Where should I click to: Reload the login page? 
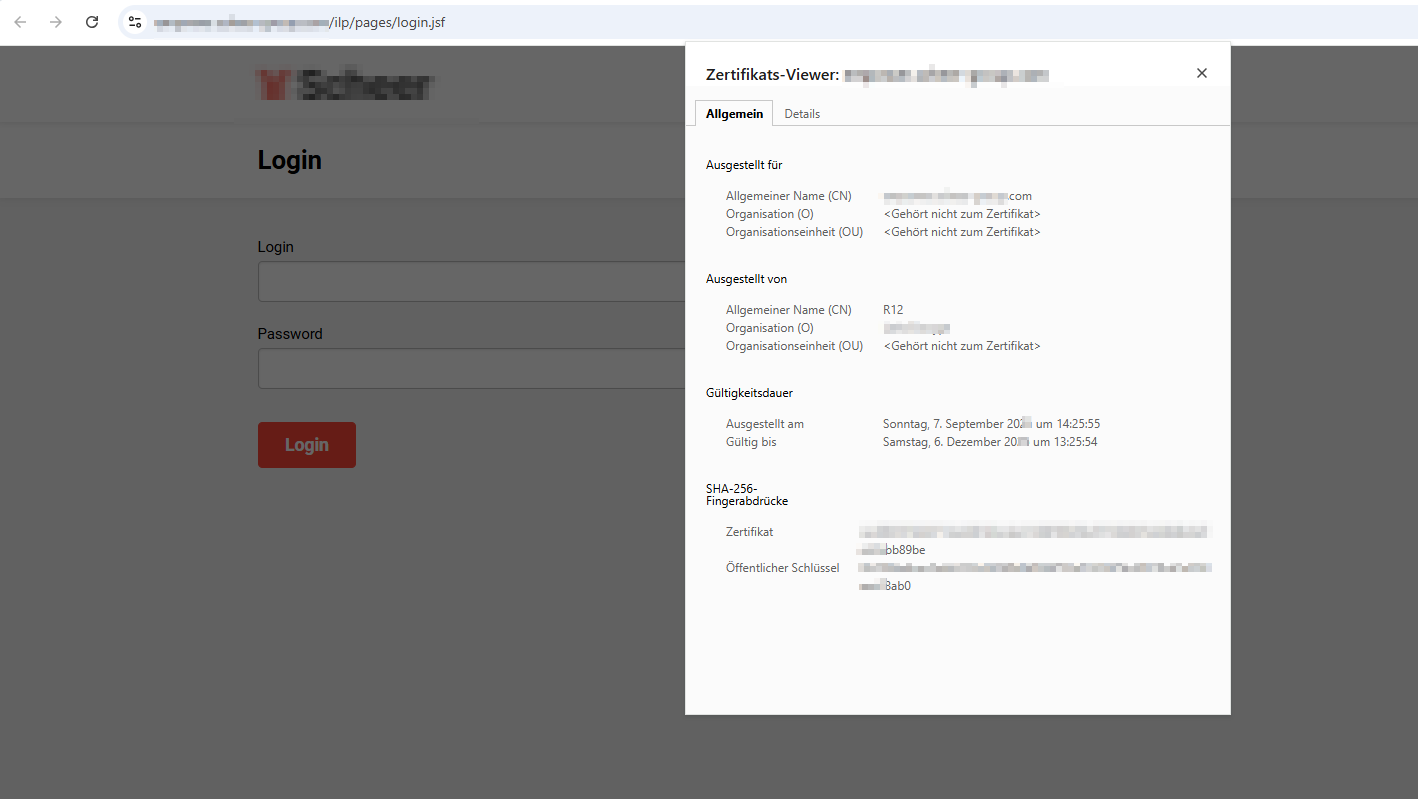pos(92,22)
